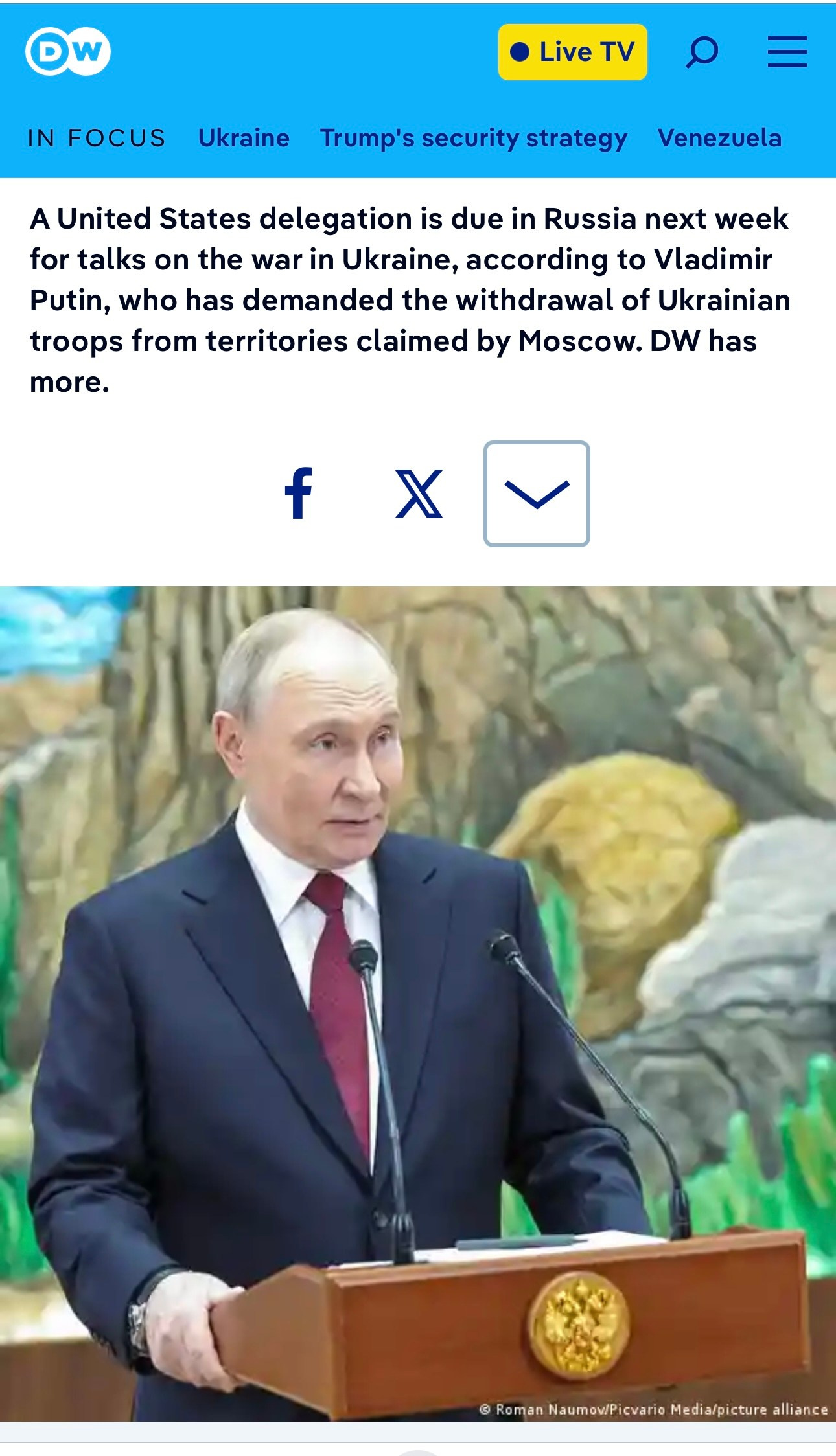The width and height of the screenshot is (836, 1456).
Task: Click the IN FOCUS label
Action: pos(97,138)
